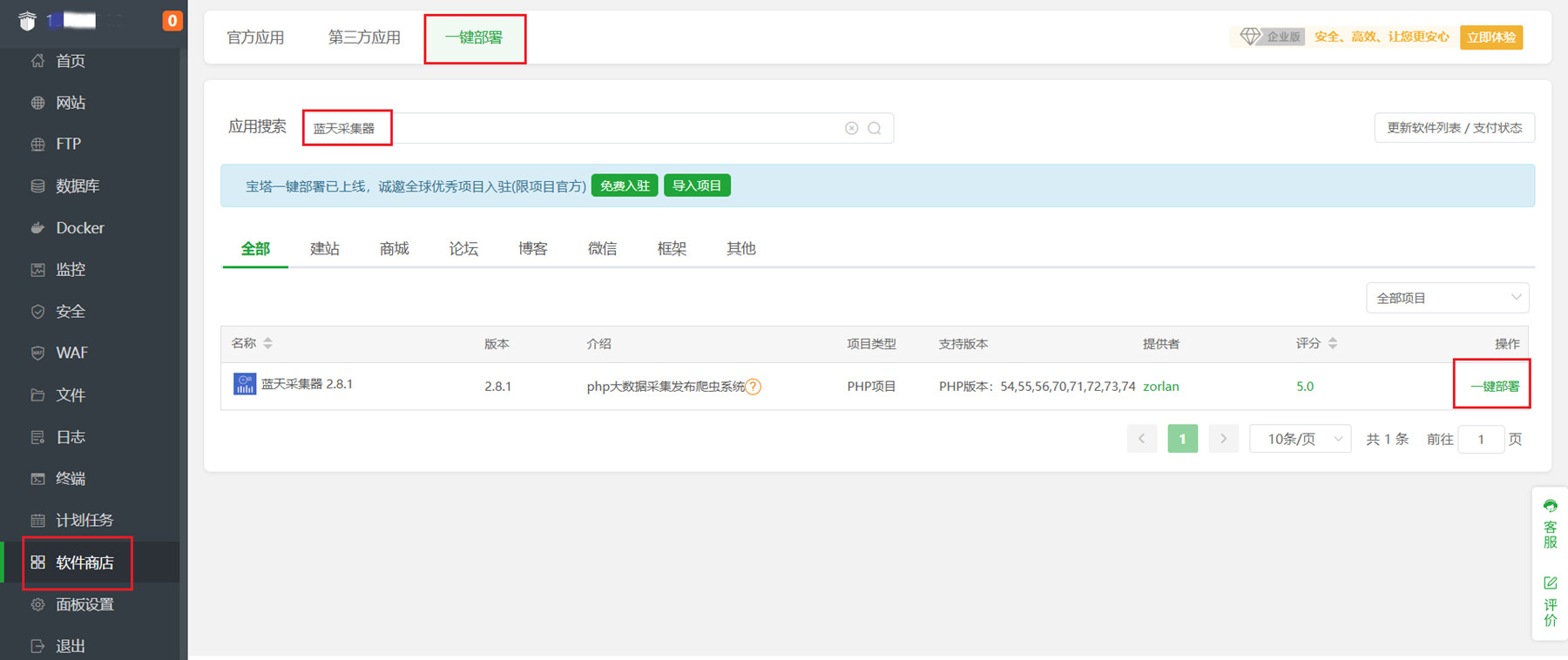Click the 首页 home icon in sidebar
This screenshot has width=1568, height=660.
point(37,61)
